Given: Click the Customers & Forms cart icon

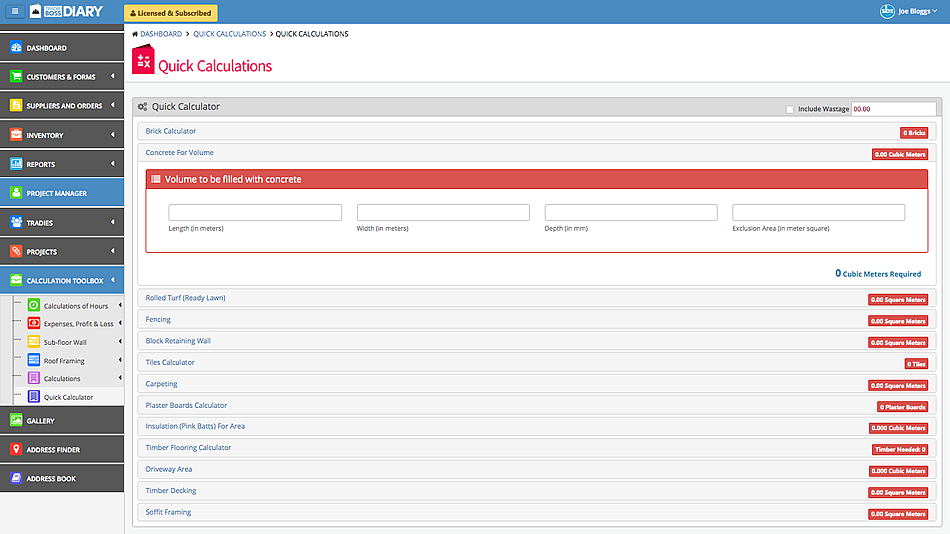Looking at the screenshot, I should (x=16, y=77).
